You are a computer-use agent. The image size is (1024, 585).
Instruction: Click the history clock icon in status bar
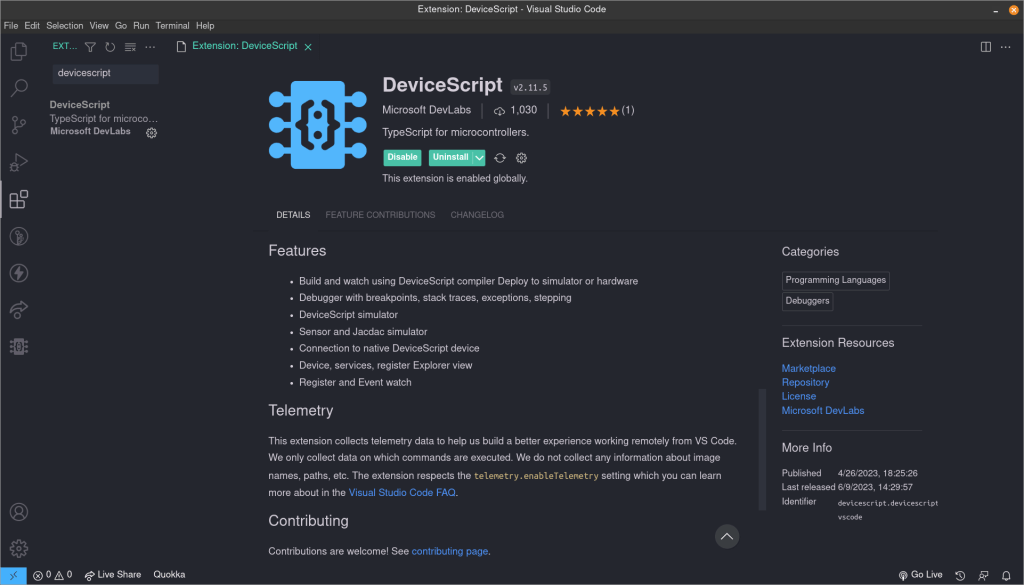tap(960, 575)
